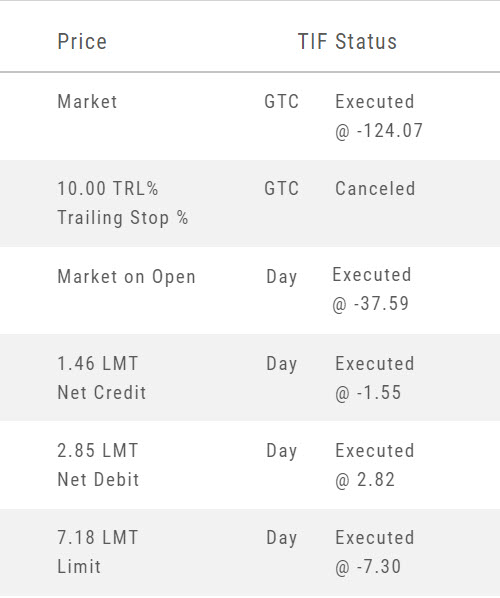The width and height of the screenshot is (500, 598).
Task: Select the 1.46 LMT order row
Action: 250,378
